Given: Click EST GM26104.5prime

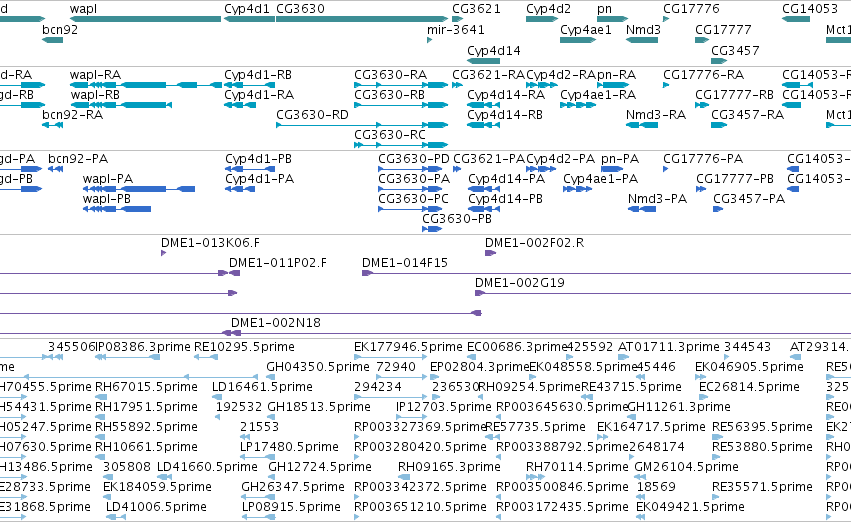Looking at the screenshot, I should point(686,467).
